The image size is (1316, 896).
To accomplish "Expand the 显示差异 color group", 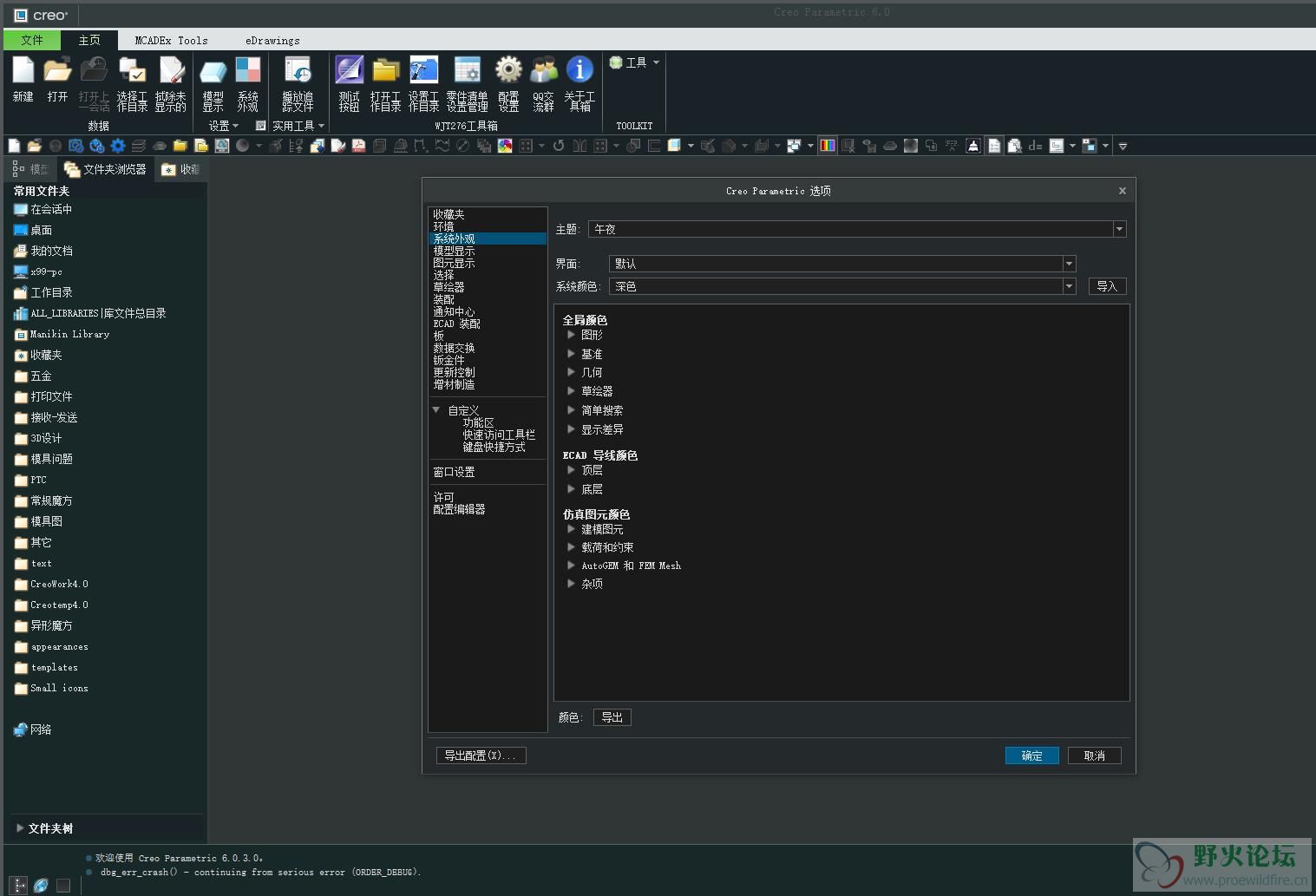I will point(571,429).
